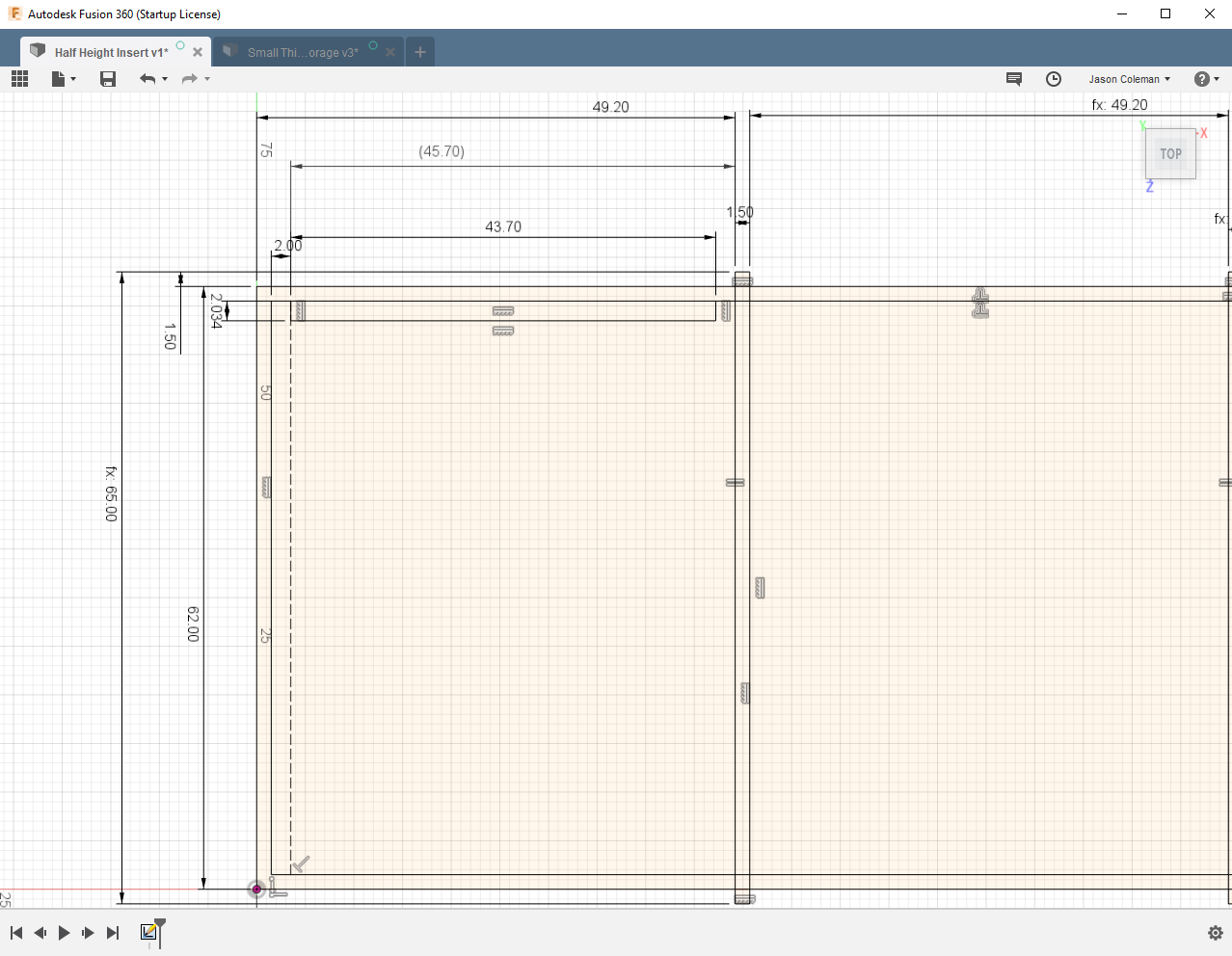Open preferences via the gear icon
This screenshot has height=956, width=1232.
point(1215,933)
